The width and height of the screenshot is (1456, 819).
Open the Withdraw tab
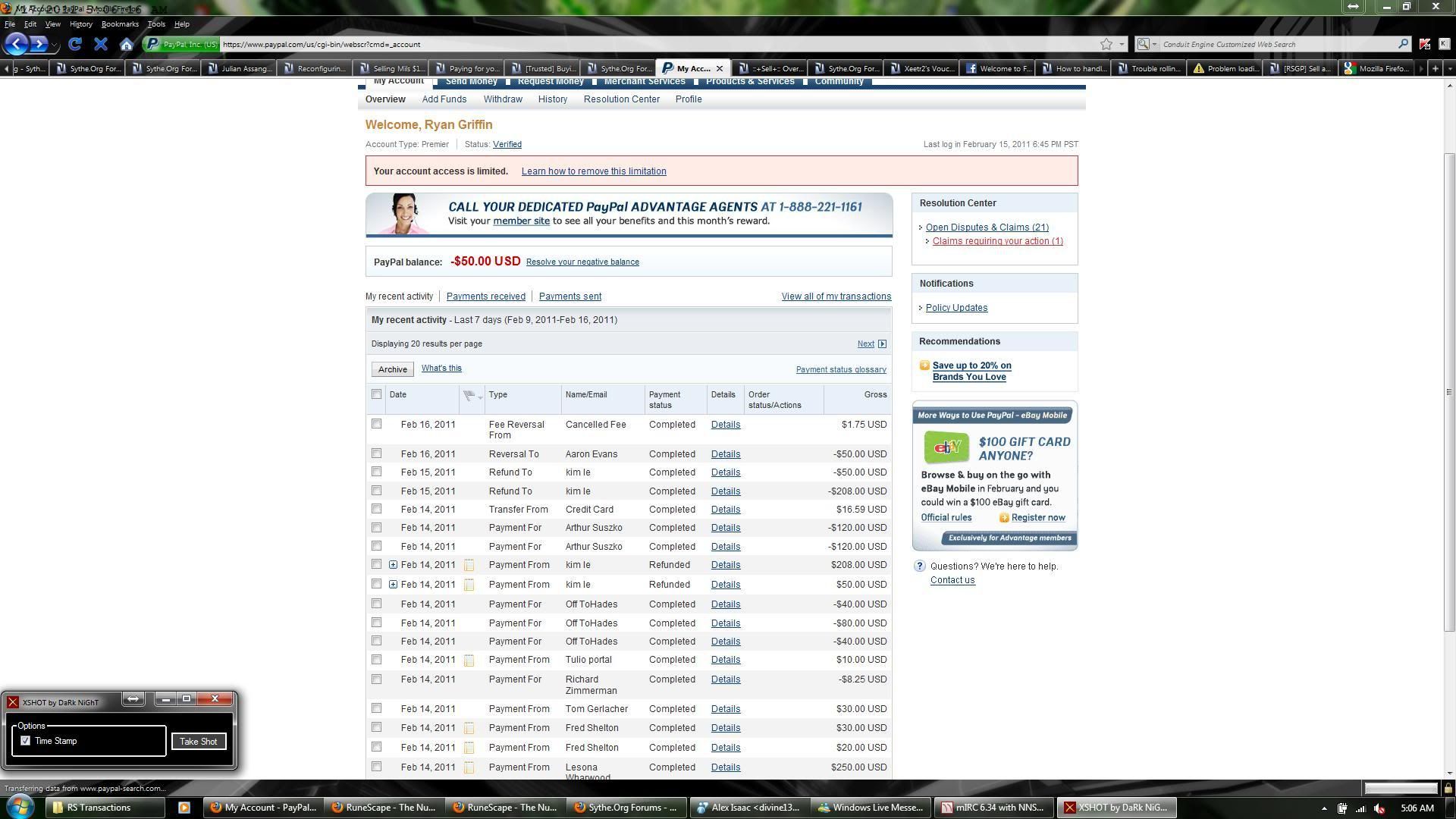pos(503,99)
